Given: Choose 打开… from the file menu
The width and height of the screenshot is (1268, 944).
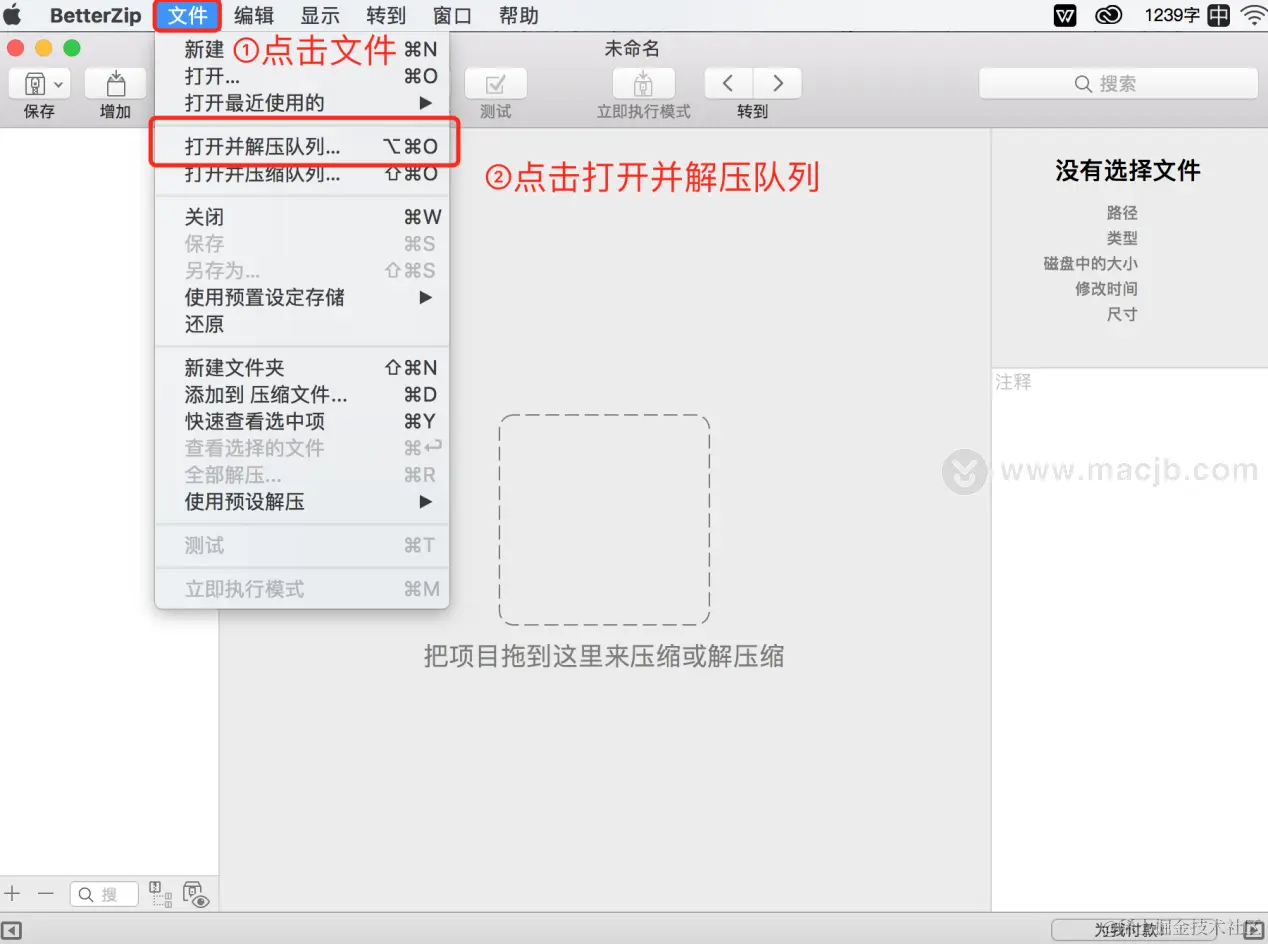Looking at the screenshot, I should click(x=302, y=76).
